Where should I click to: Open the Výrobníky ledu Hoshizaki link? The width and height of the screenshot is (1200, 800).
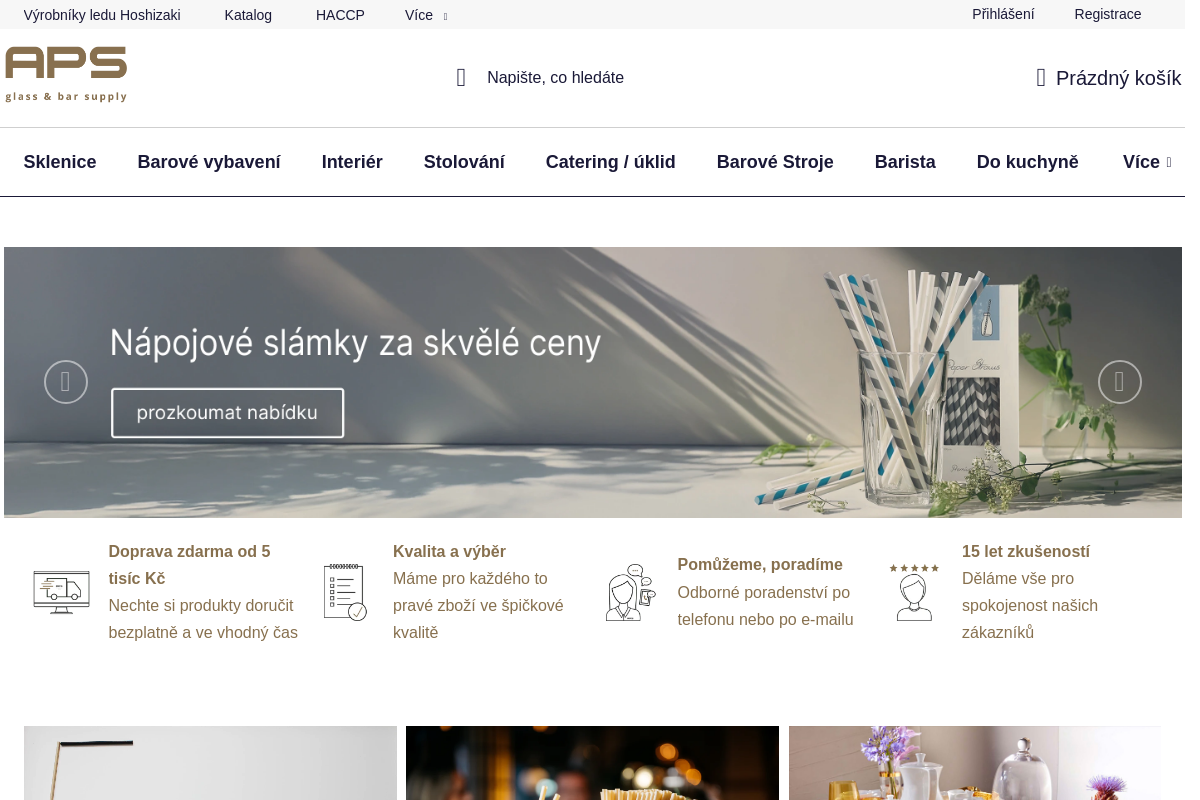[x=102, y=15]
